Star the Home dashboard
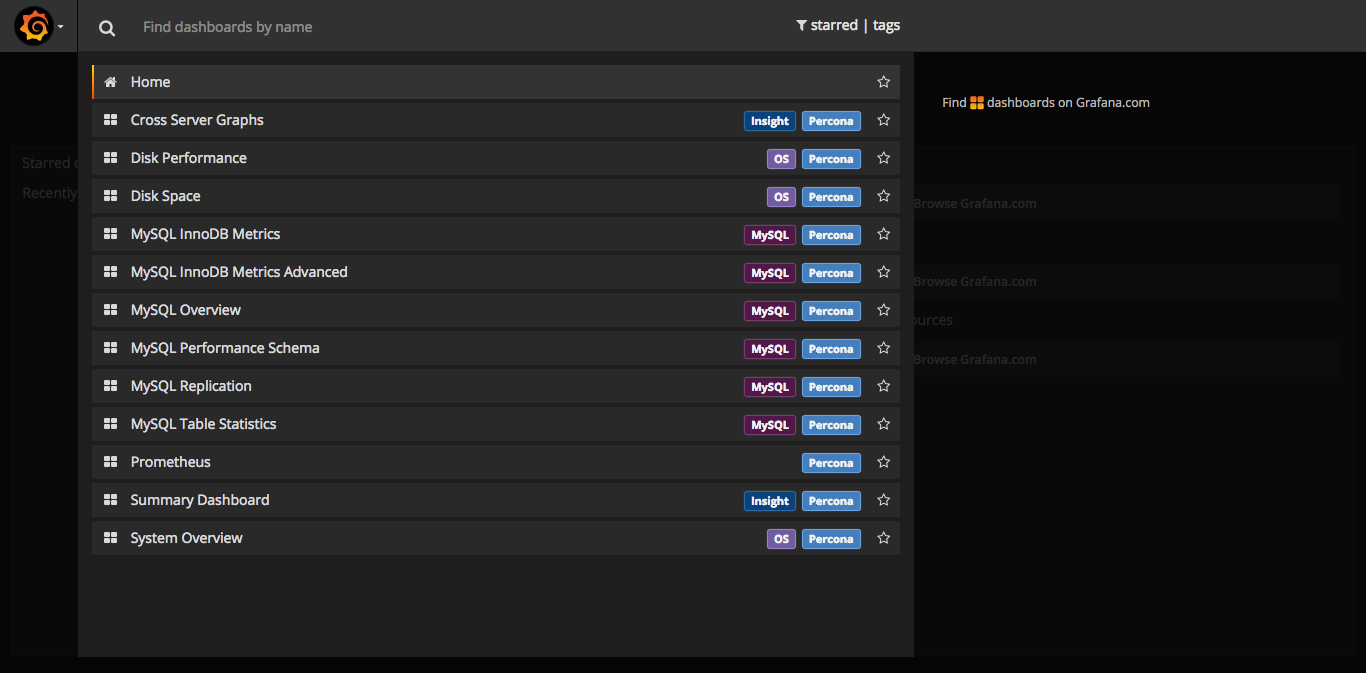Image resolution: width=1366 pixels, height=673 pixels. point(883,81)
